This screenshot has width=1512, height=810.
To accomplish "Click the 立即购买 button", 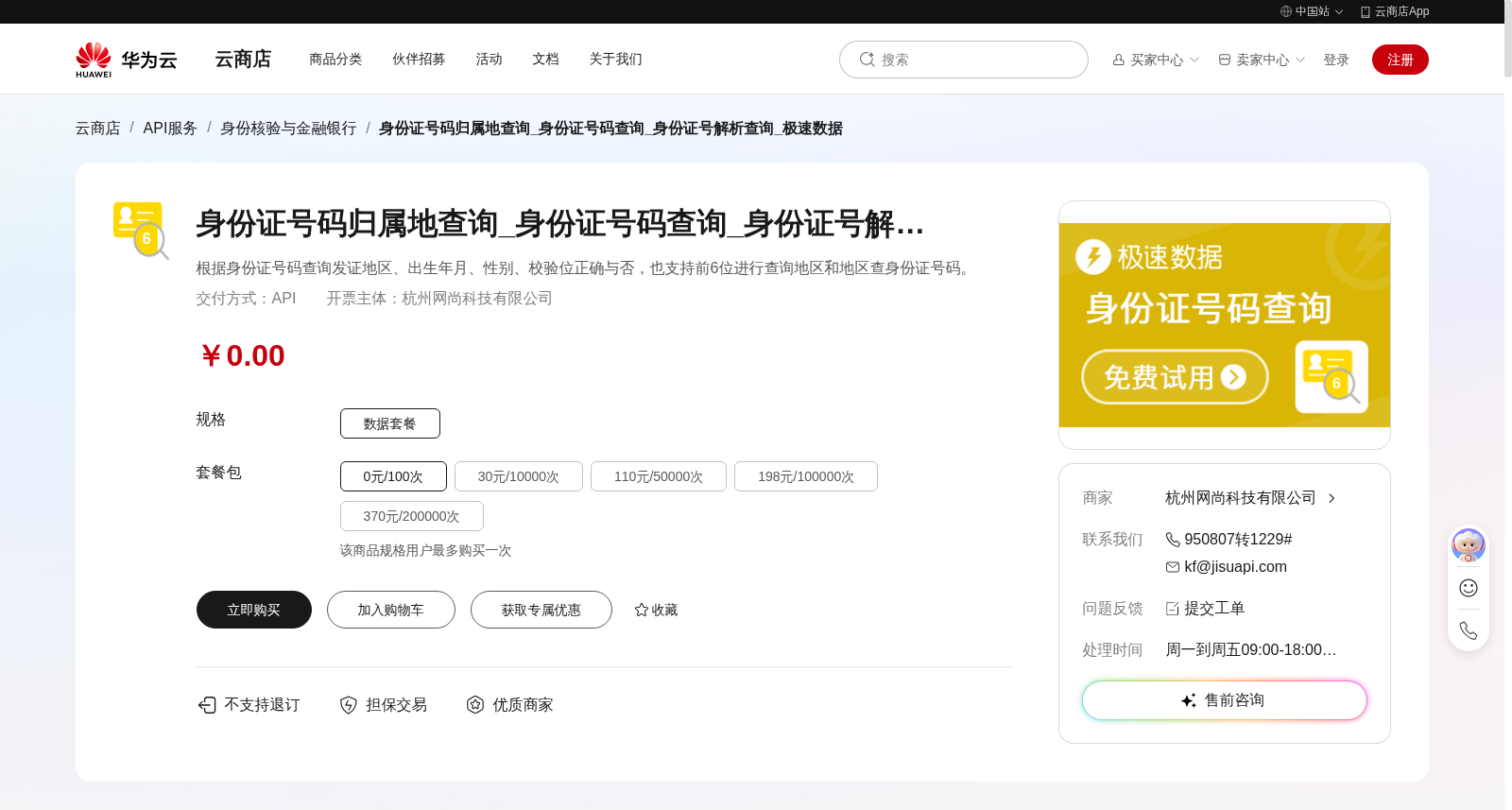I will 254,610.
